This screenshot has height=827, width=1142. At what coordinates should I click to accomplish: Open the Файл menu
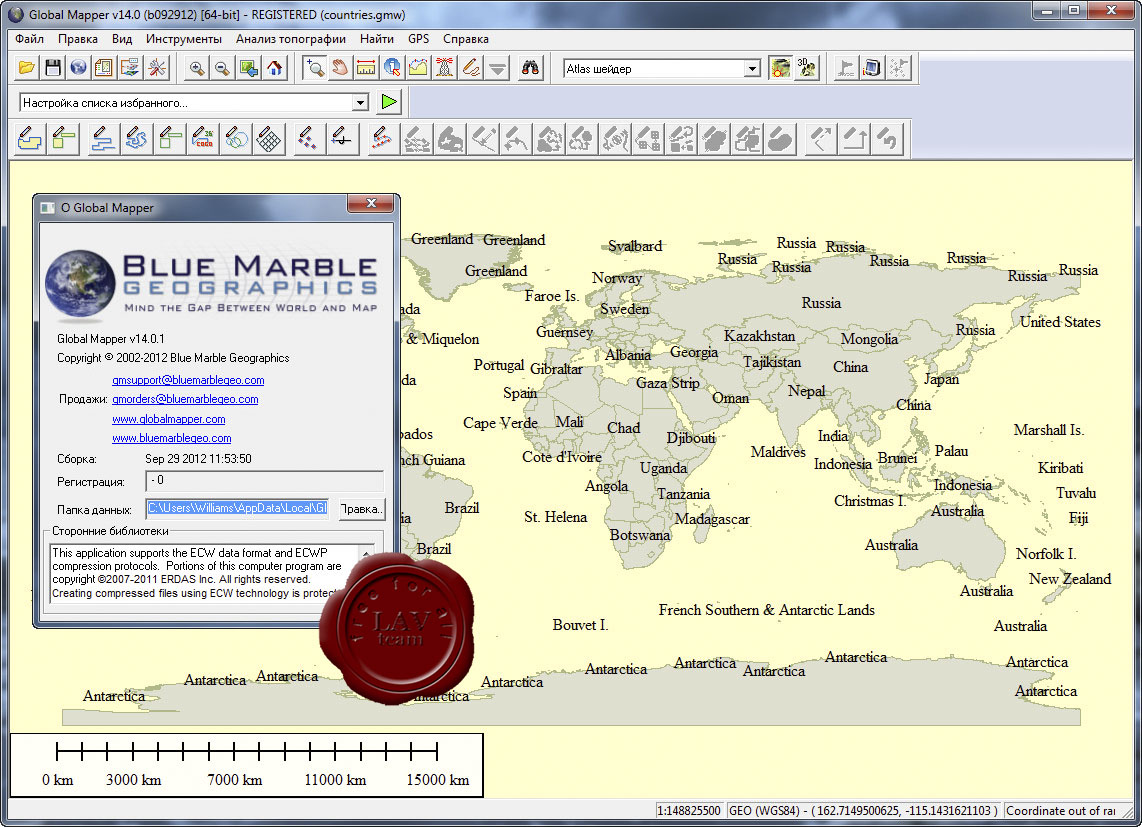29,39
